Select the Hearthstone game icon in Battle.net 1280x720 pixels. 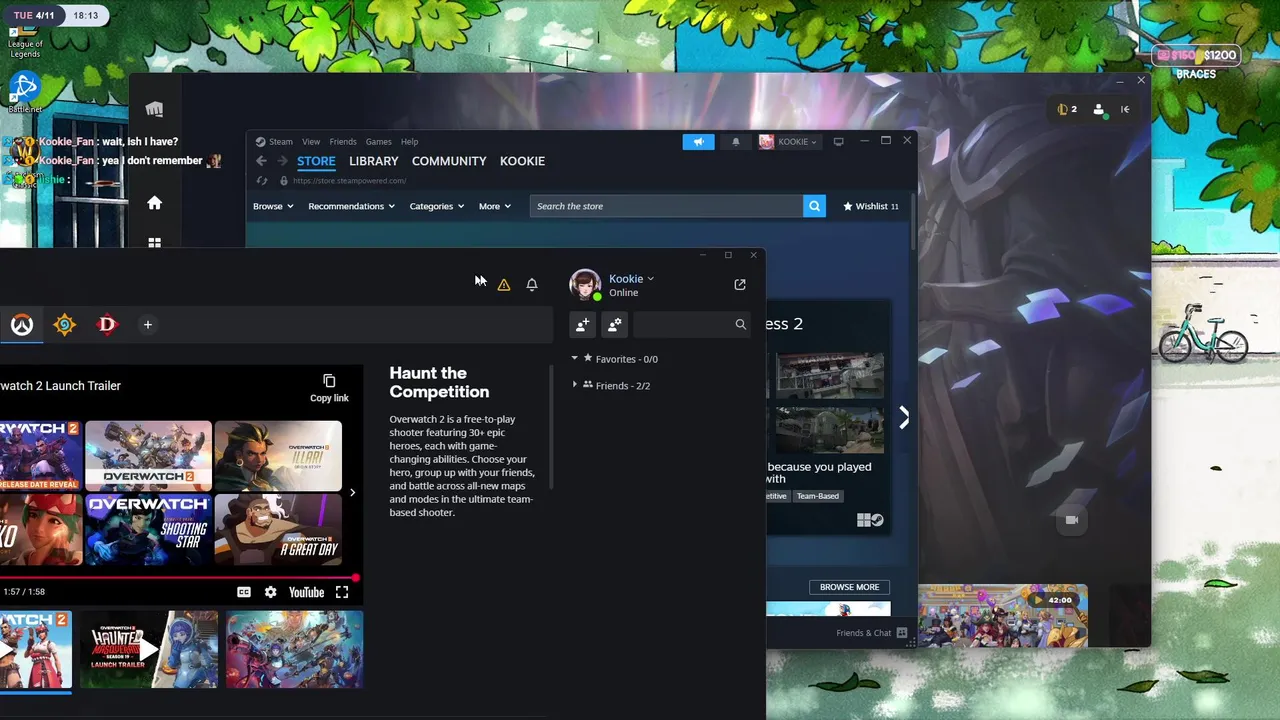pos(65,325)
